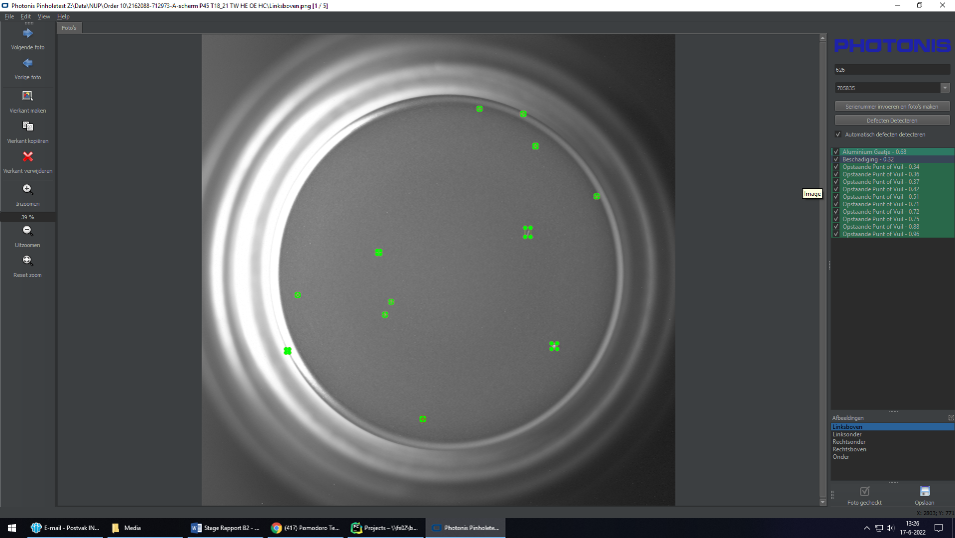Open the View menu
This screenshot has width=955, height=538.
point(43,16)
